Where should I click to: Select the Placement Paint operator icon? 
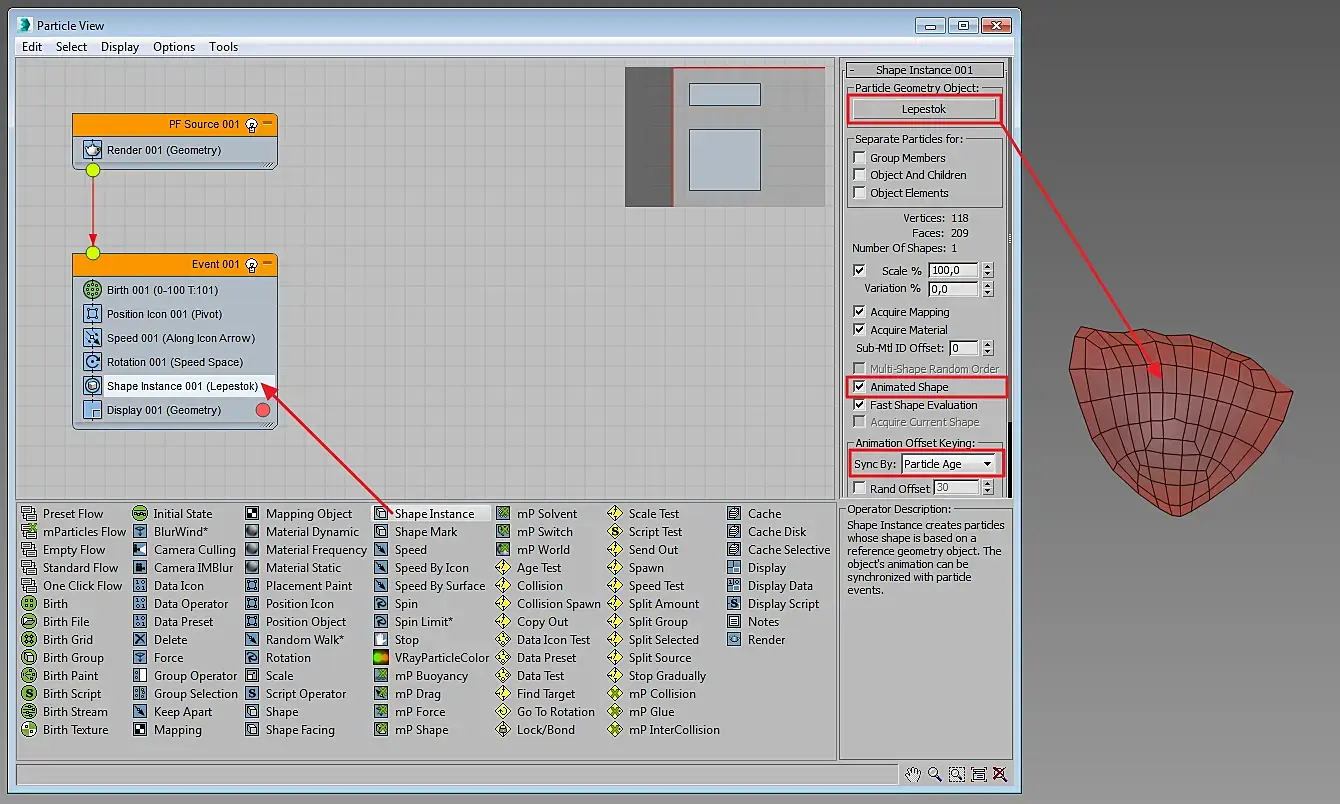coord(252,586)
